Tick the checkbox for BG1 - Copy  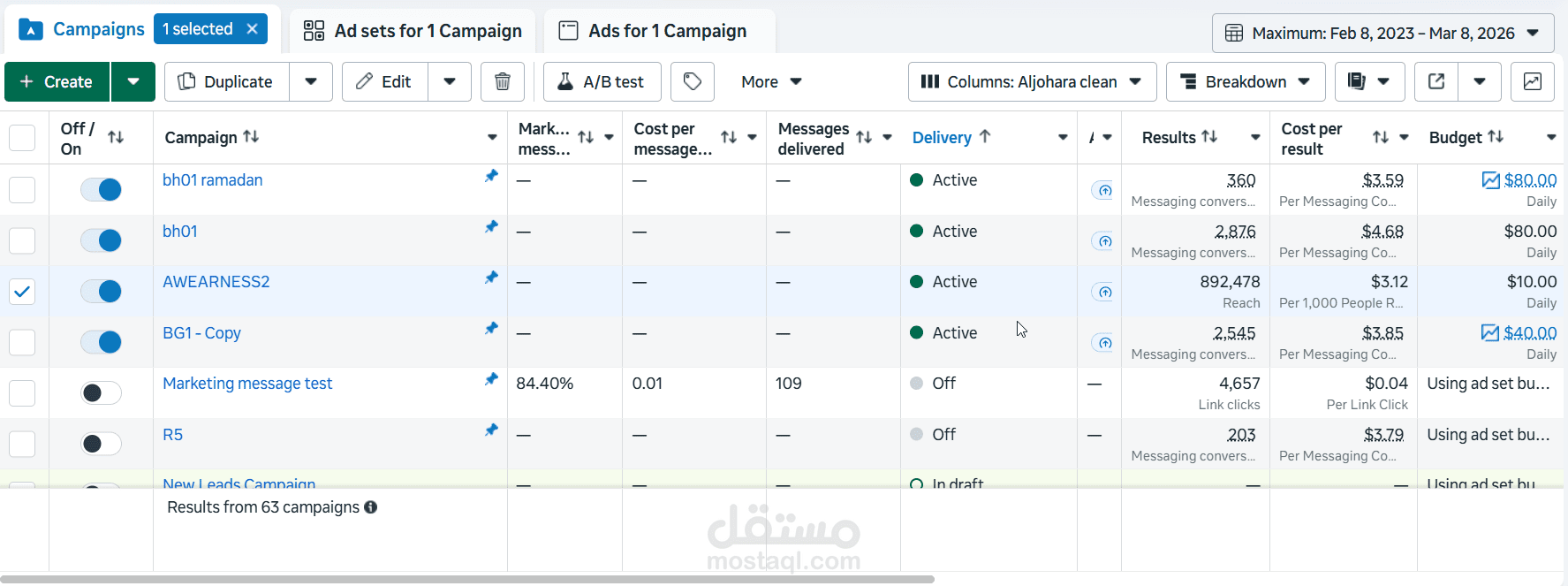point(22,342)
